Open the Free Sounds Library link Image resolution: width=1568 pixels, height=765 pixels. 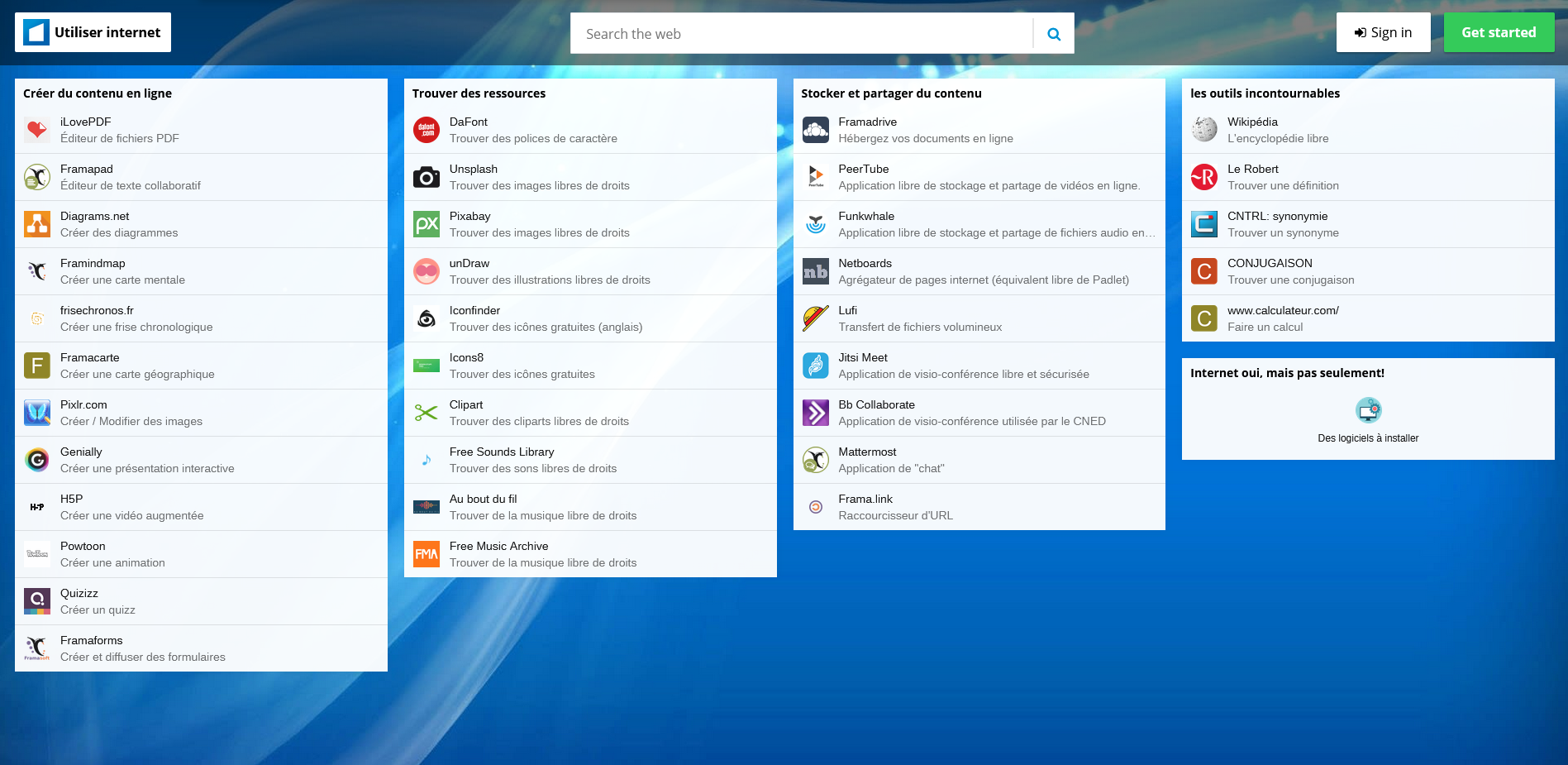click(x=590, y=460)
